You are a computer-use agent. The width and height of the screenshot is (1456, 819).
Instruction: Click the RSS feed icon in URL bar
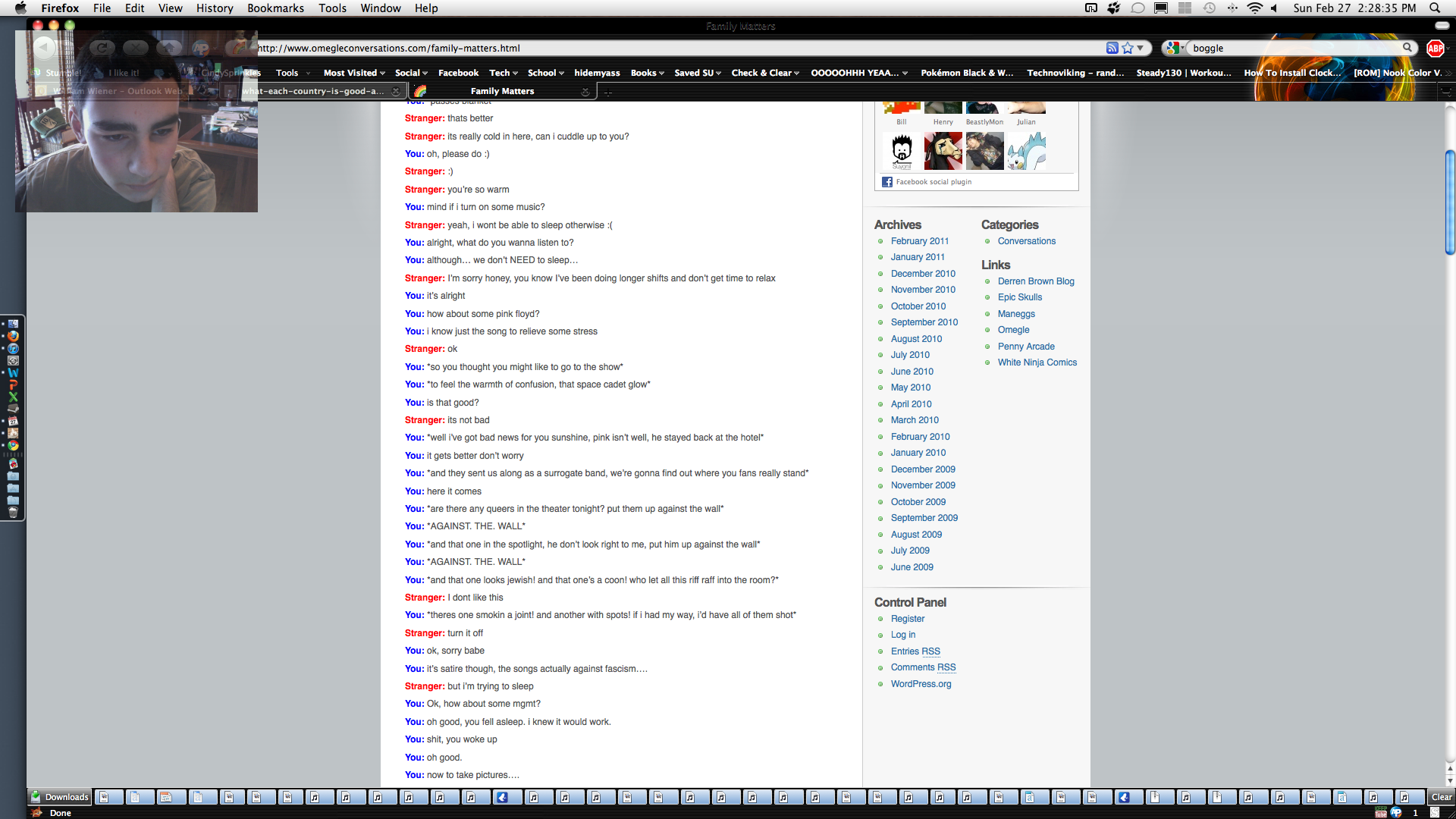(1112, 48)
